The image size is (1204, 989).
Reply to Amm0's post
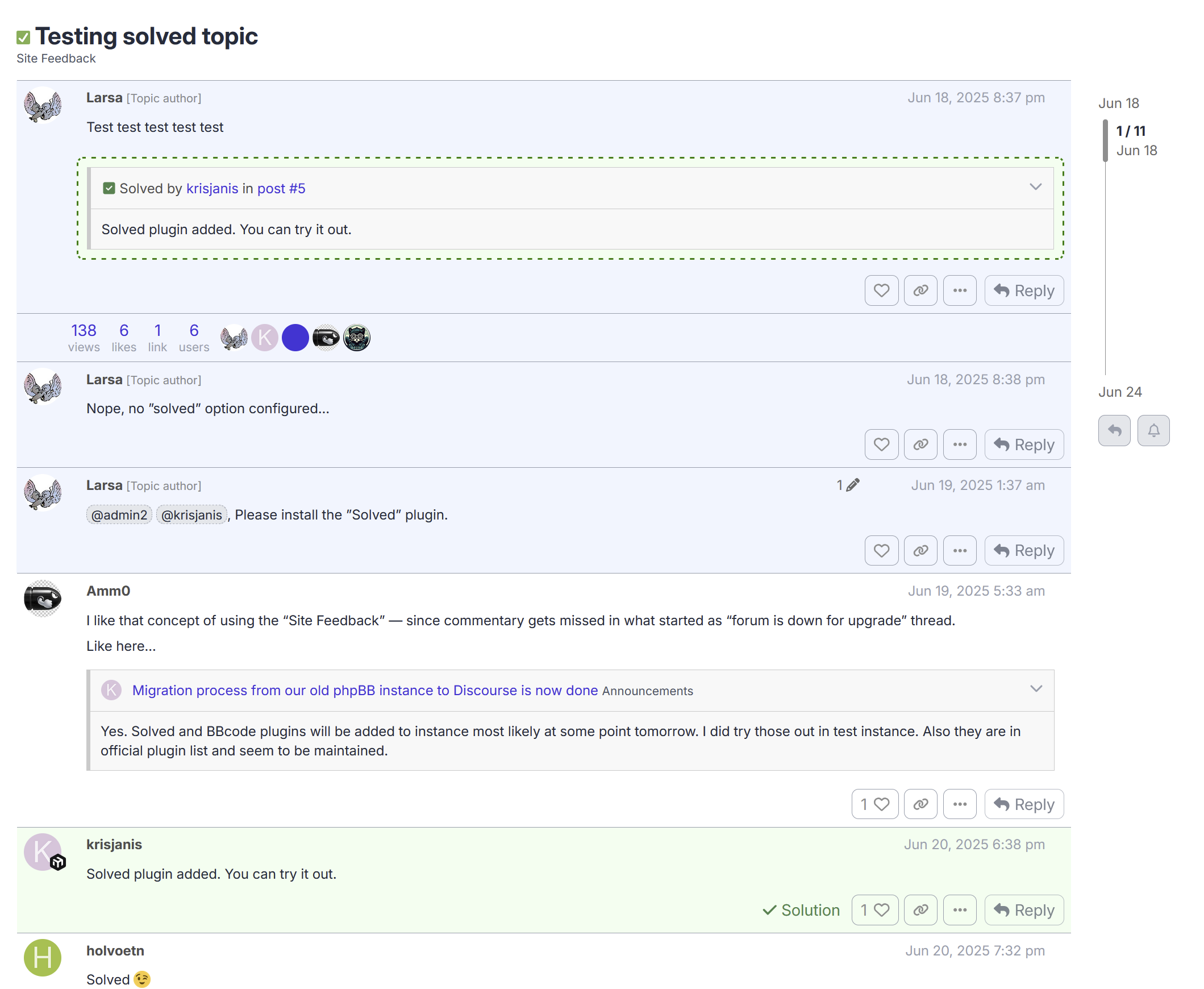tap(1023, 804)
